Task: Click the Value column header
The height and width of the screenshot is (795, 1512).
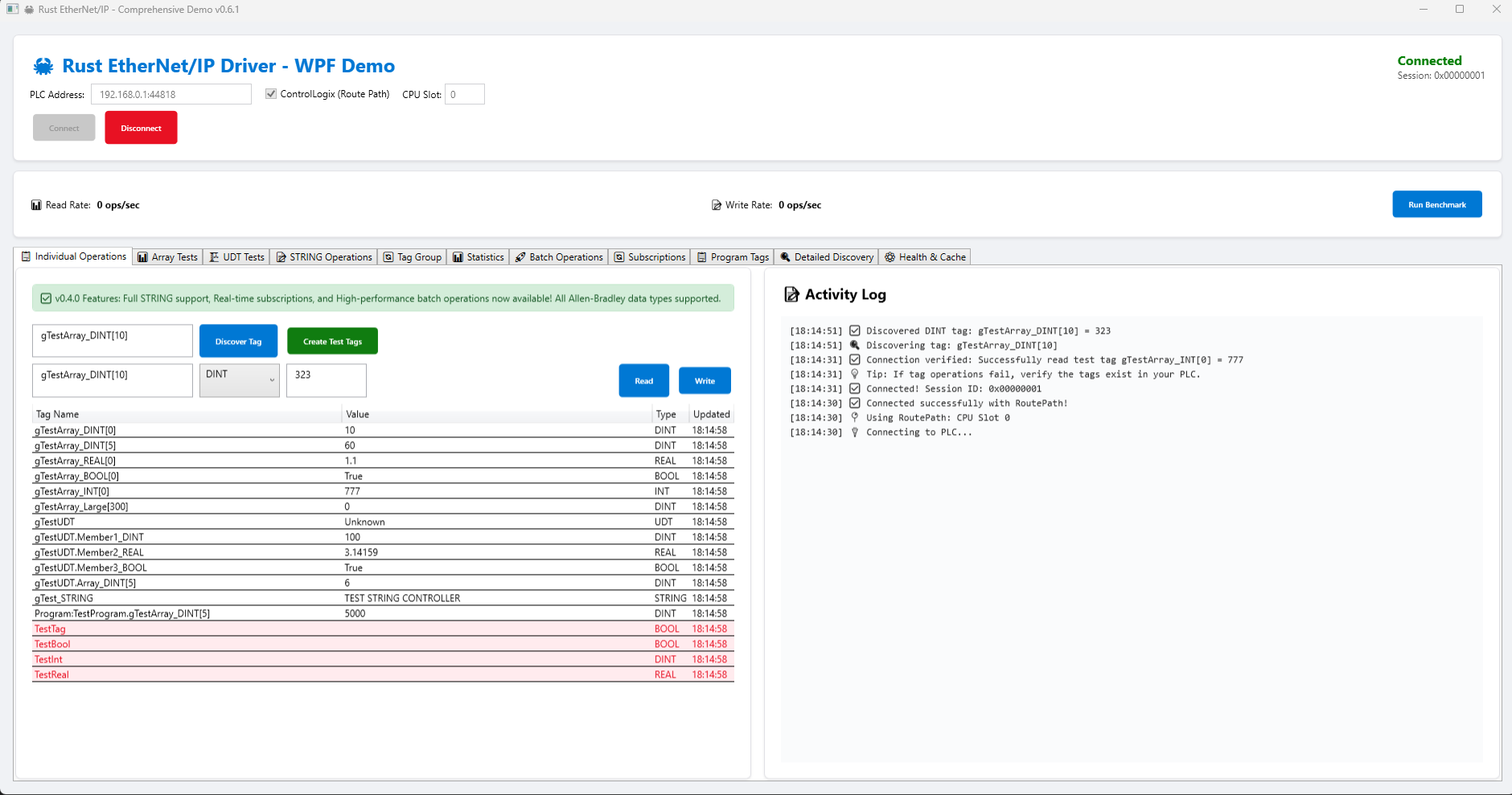Action: [x=357, y=414]
